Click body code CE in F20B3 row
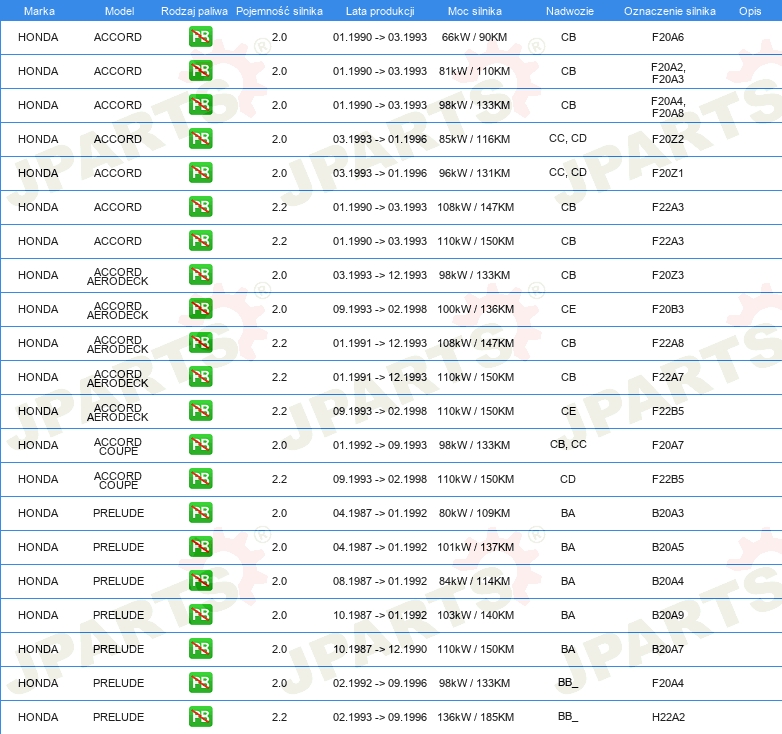The image size is (782, 734). [x=568, y=309]
